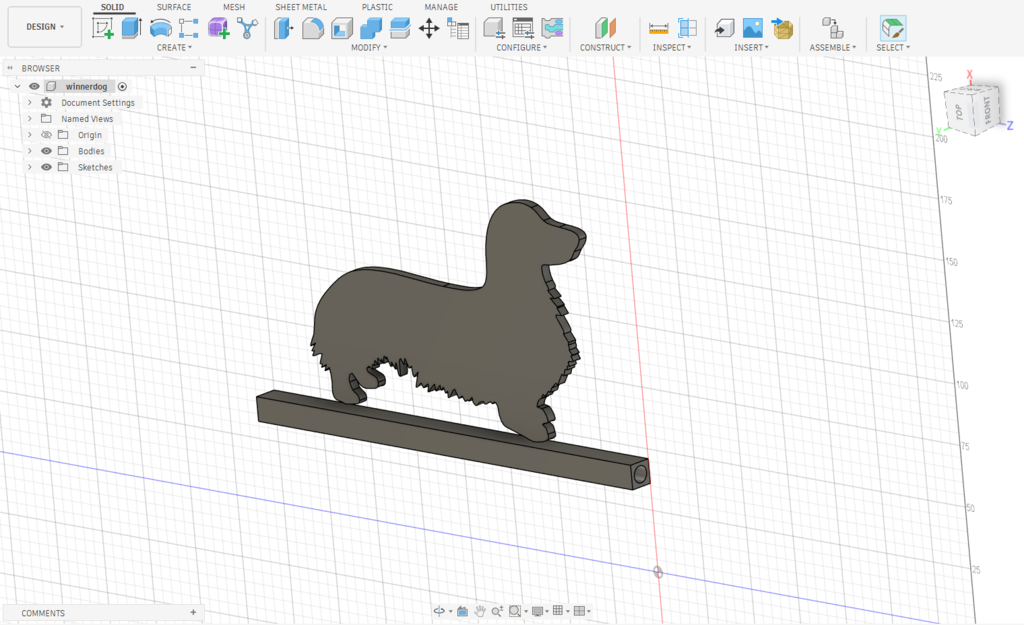This screenshot has height=625, width=1024.
Task: Expand the Origin folder
Action: (29, 135)
